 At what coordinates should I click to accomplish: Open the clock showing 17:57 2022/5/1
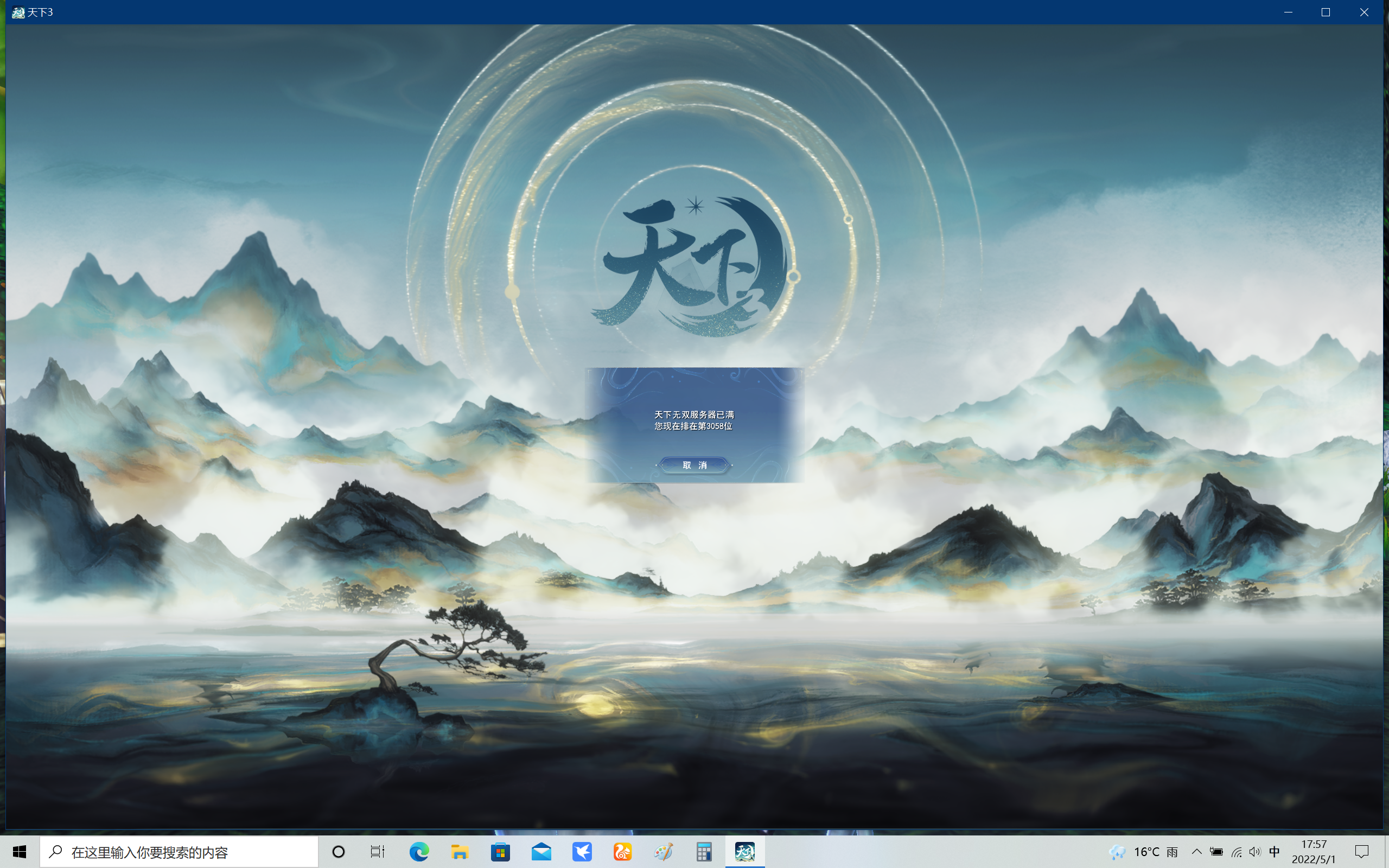click(x=1314, y=852)
